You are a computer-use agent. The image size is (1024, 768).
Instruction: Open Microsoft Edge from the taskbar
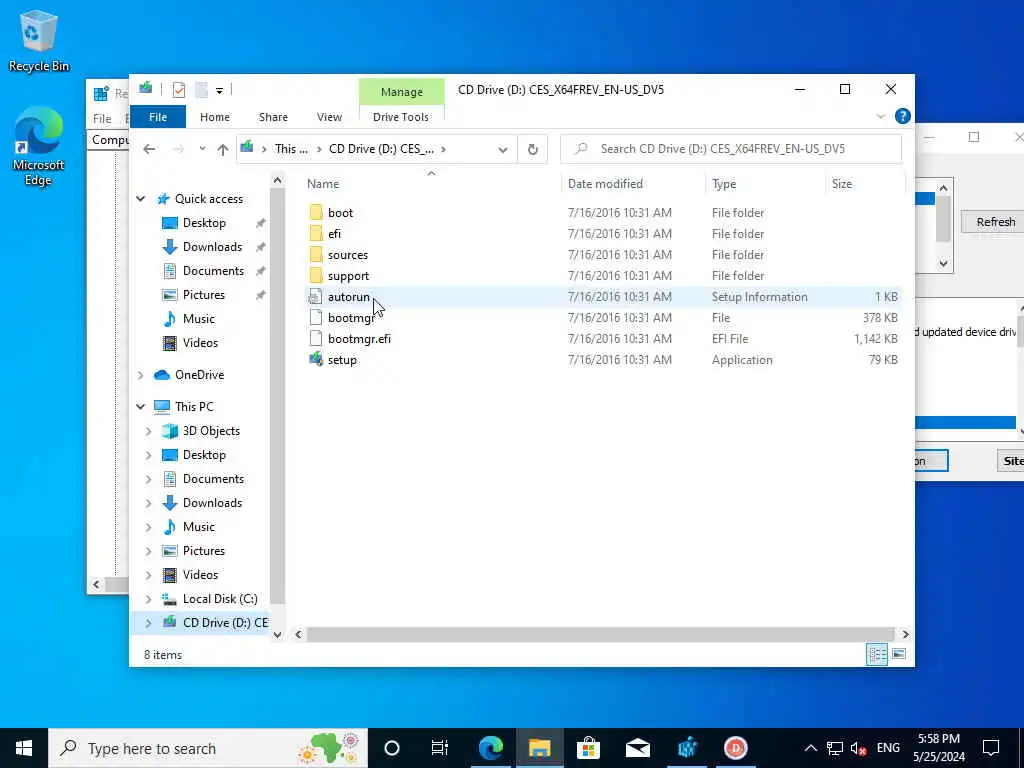coord(491,748)
